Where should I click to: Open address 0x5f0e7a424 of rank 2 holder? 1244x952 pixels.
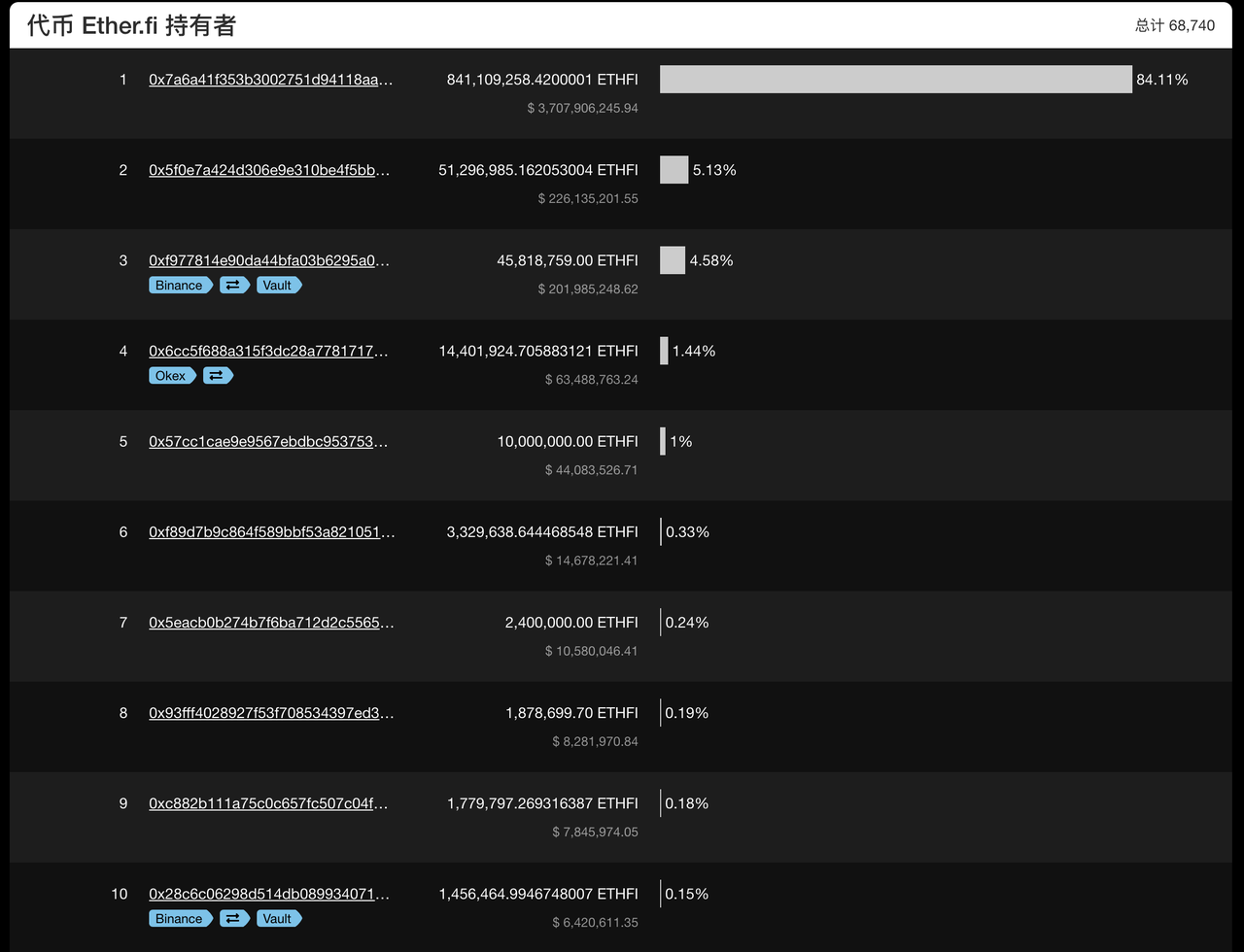point(270,169)
